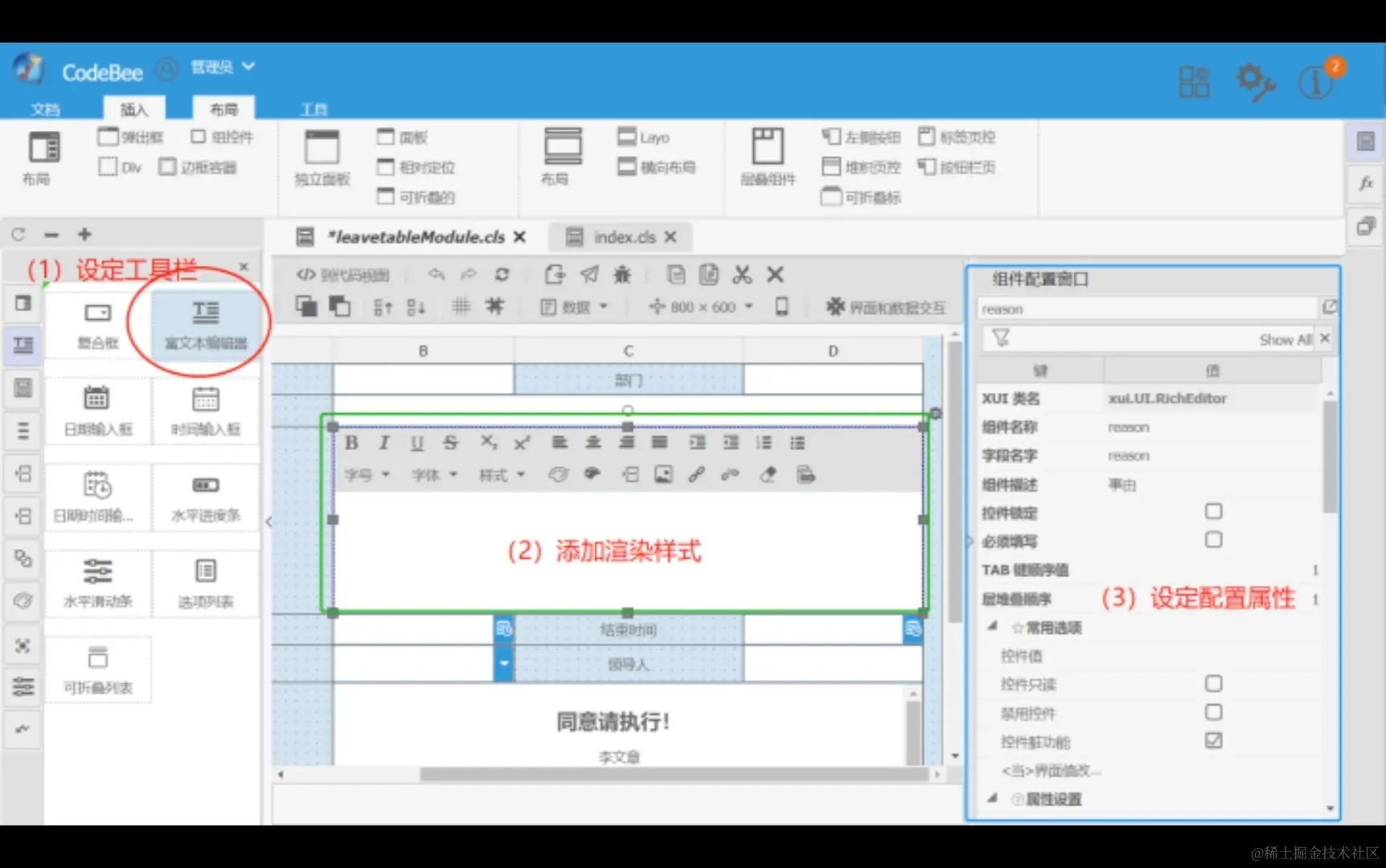Switch to the 布局 ribbon tab
Viewport: 1386px width, 868px height.
click(x=223, y=108)
